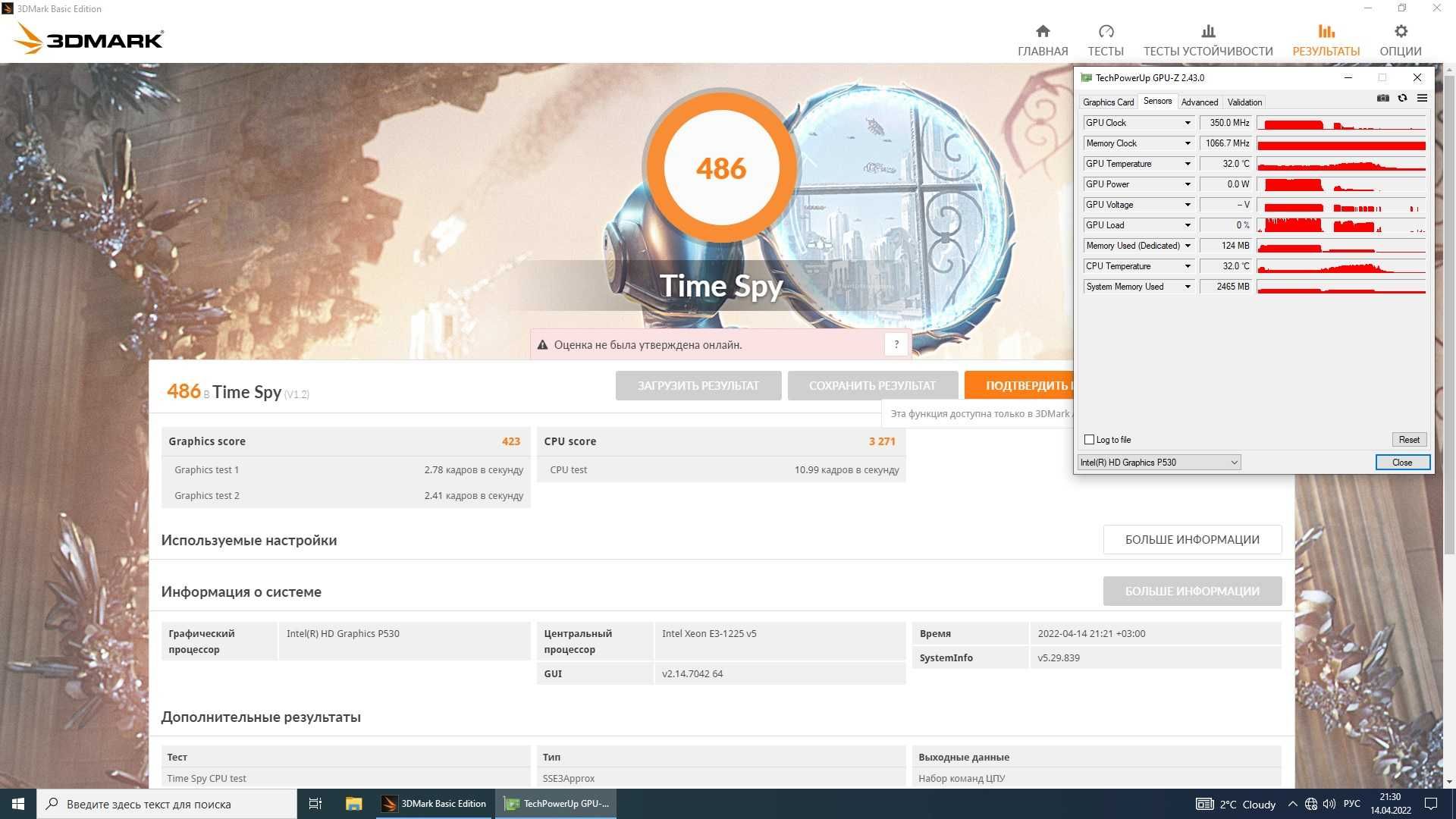Click the question mark help button
The width and height of the screenshot is (1456, 819).
point(896,344)
